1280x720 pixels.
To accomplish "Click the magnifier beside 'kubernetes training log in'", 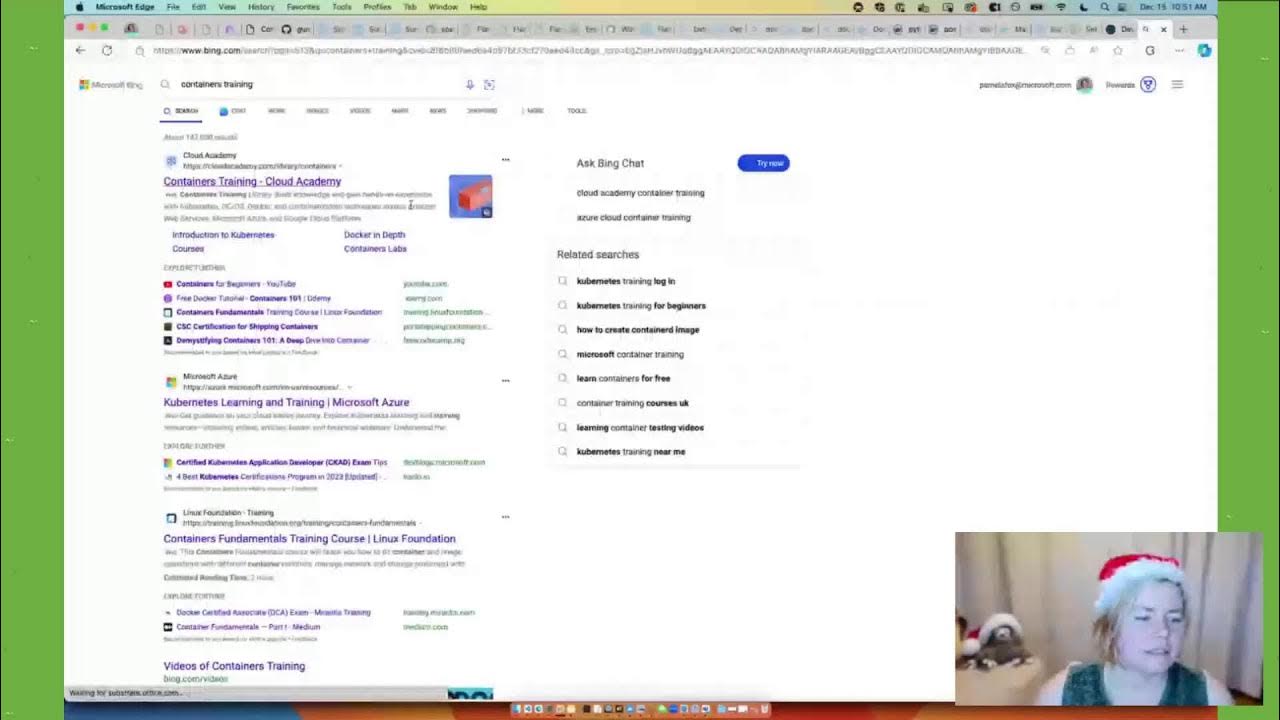I will [x=562, y=281].
